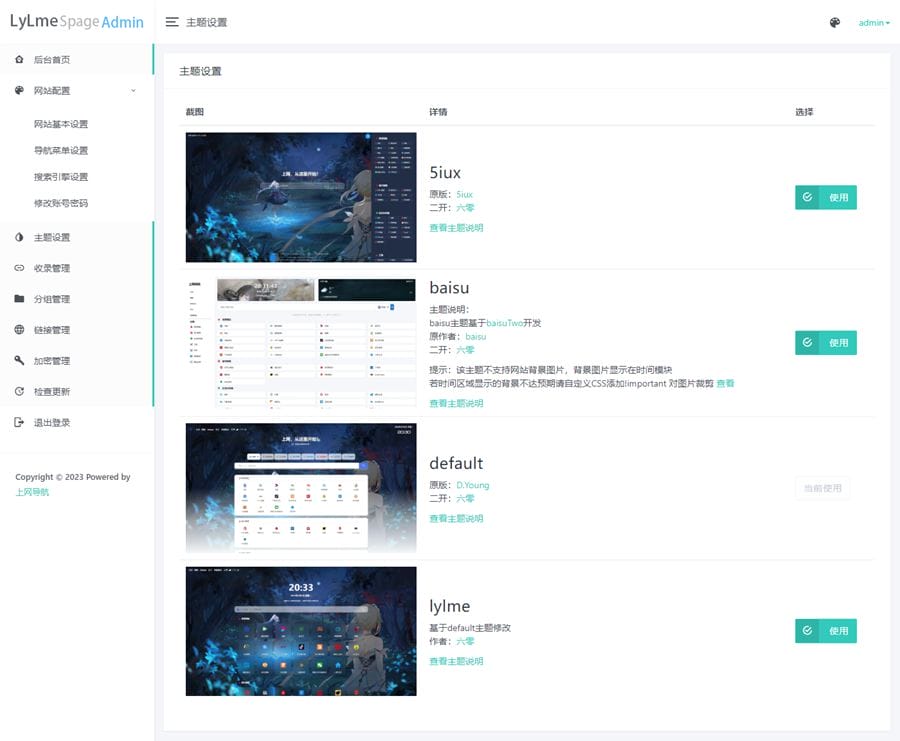Click the 网站配置 globe icon
The width and height of the screenshot is (900, 741).
click(17, 89)
